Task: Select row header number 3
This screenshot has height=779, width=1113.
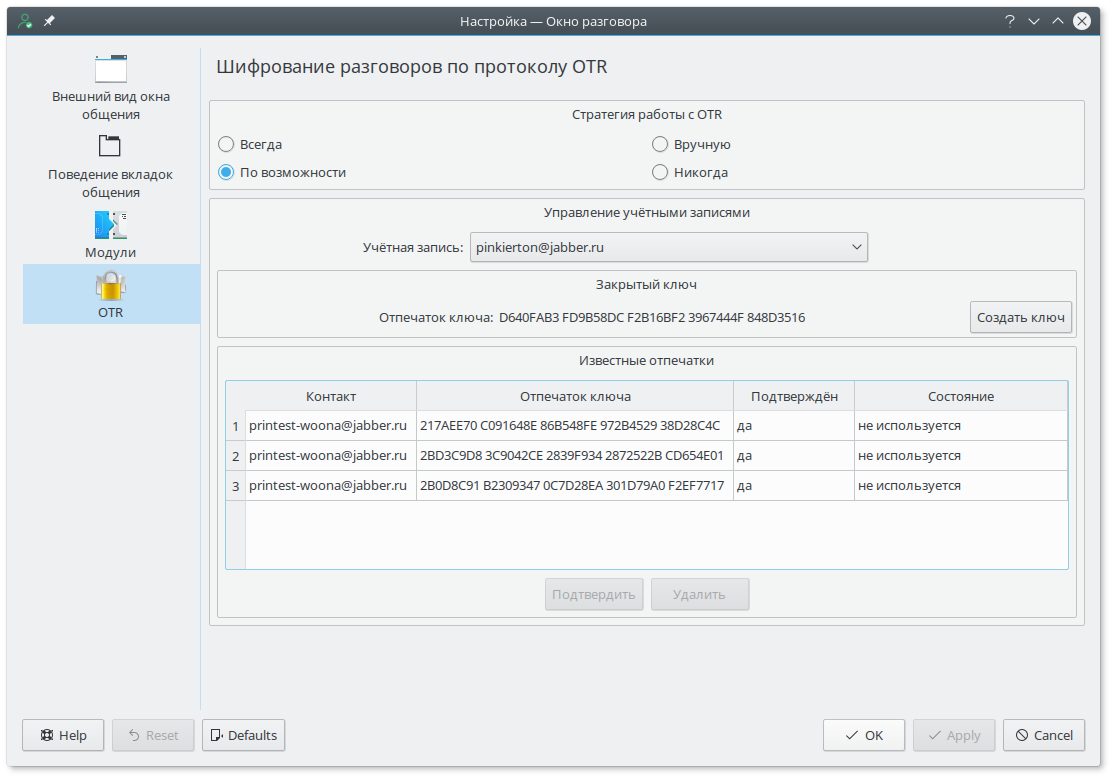Action: click(x=236, y=486)
